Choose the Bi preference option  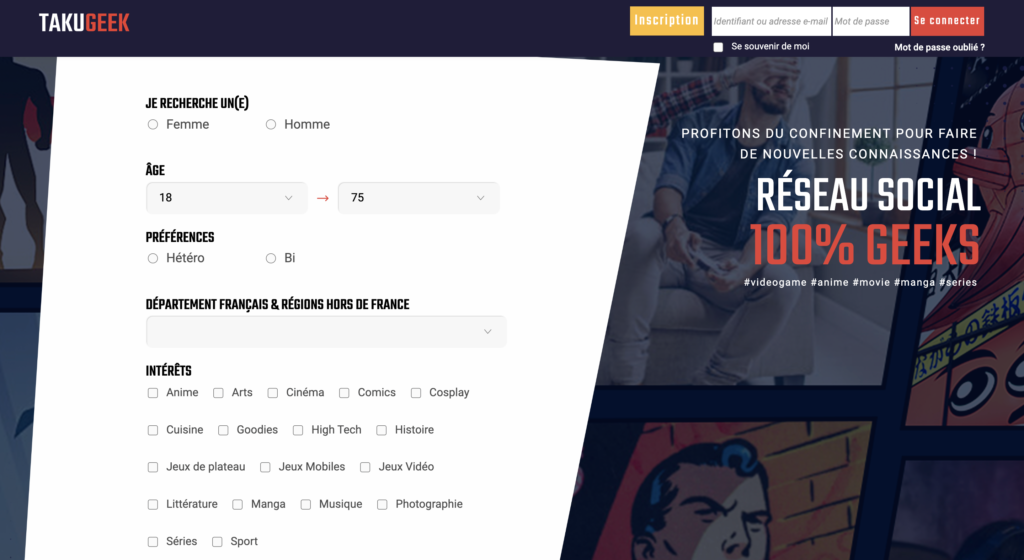click(x=271, y=258)
